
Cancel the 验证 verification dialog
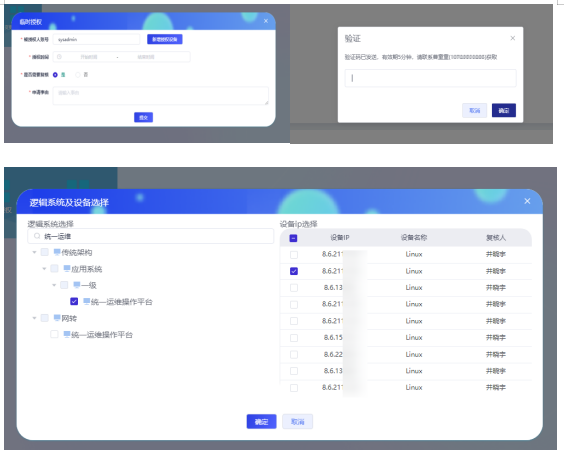point(474,110)
